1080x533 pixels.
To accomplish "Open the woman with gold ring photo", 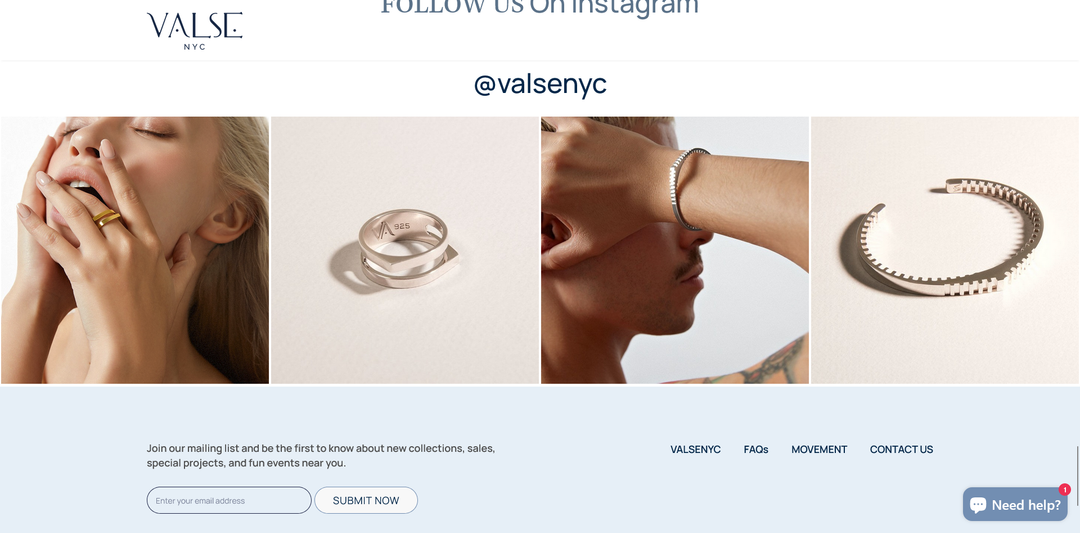I will pos(135,250).
